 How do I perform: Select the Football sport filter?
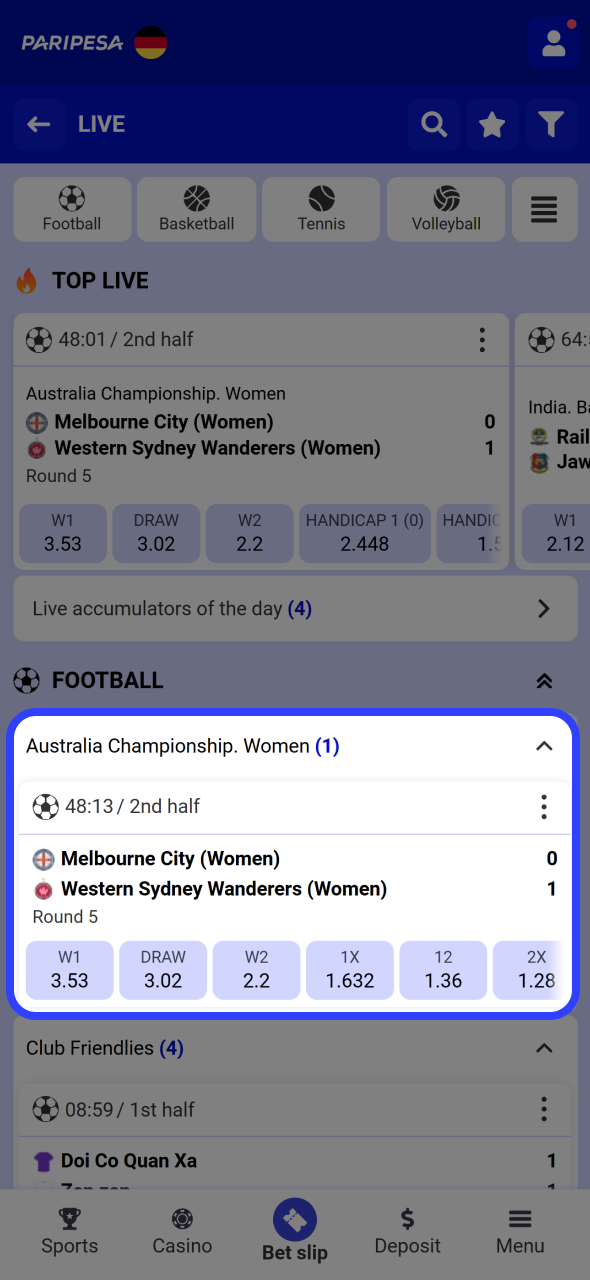click(x=71, y=209)
